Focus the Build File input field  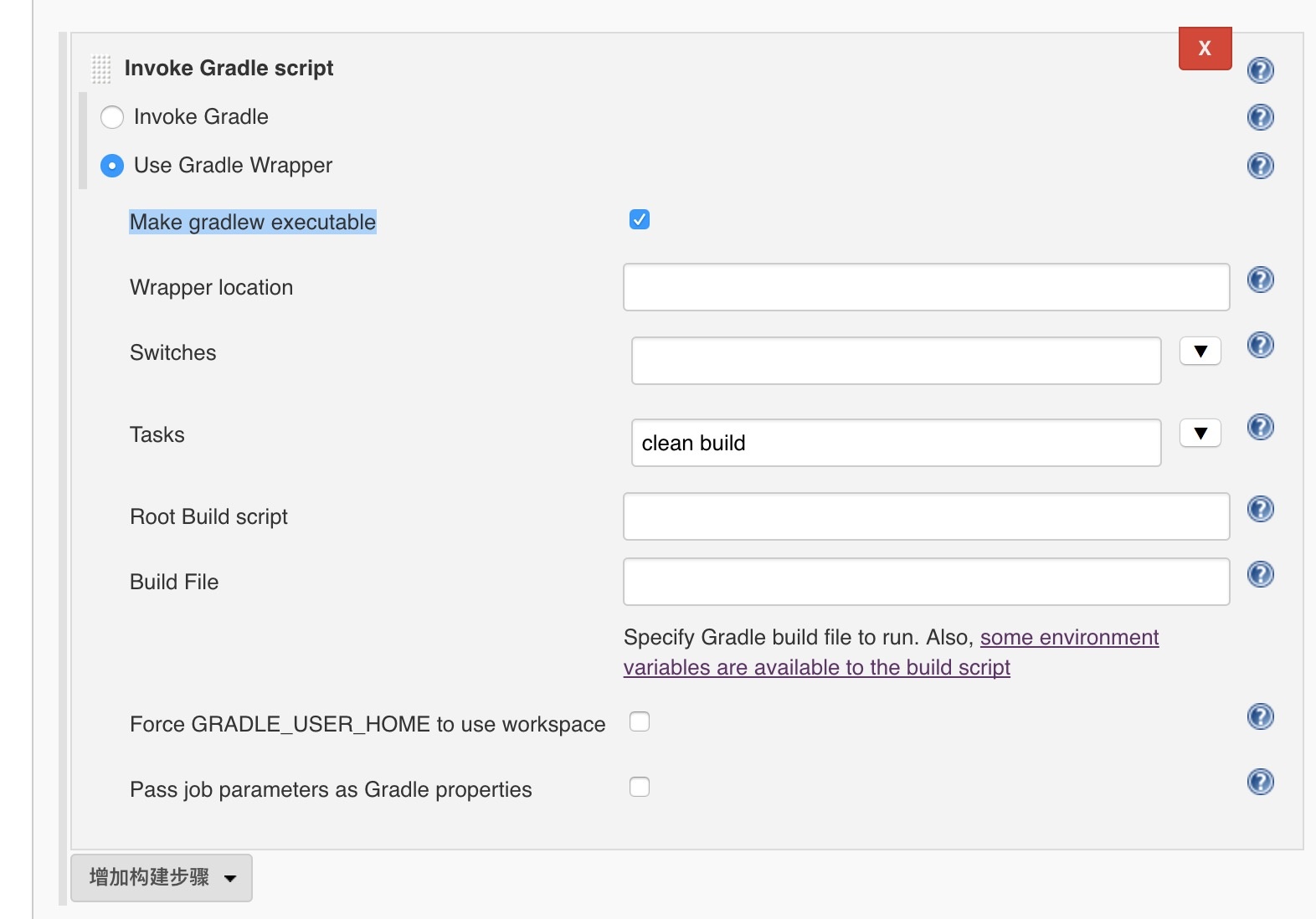[x=926, y=582]
